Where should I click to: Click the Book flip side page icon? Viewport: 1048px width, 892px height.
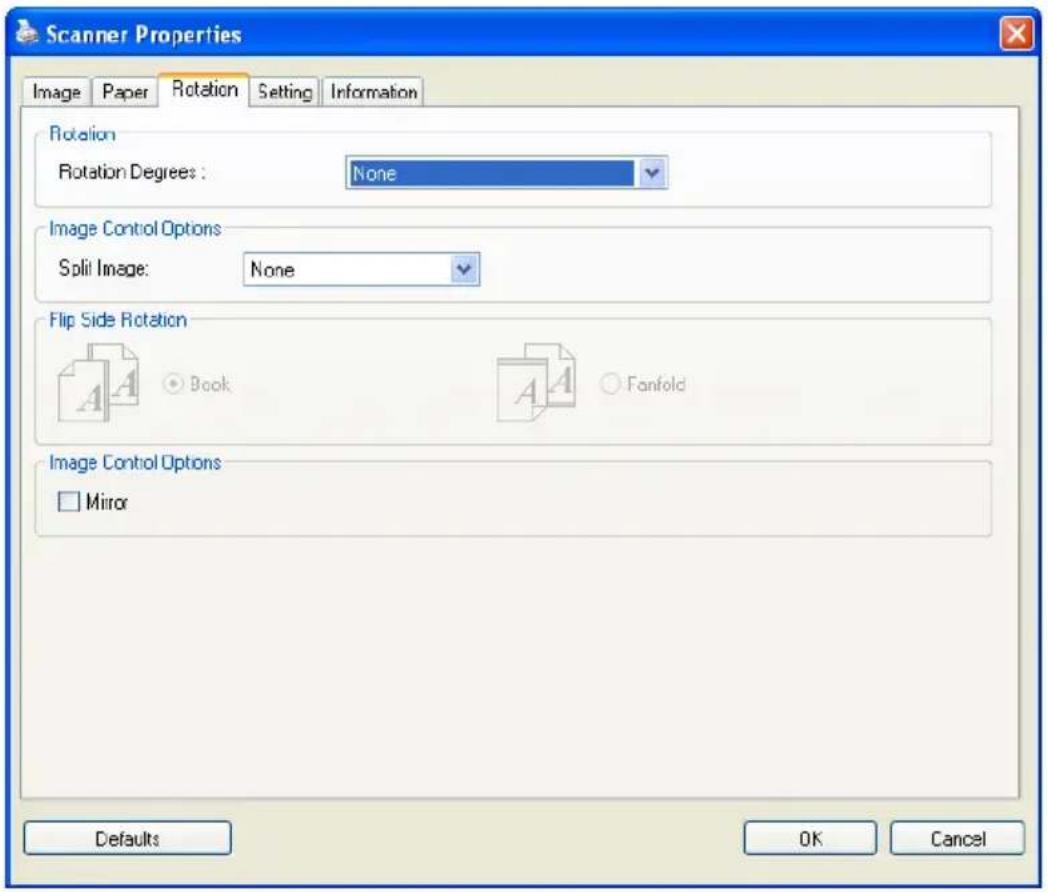coord(99,383)
